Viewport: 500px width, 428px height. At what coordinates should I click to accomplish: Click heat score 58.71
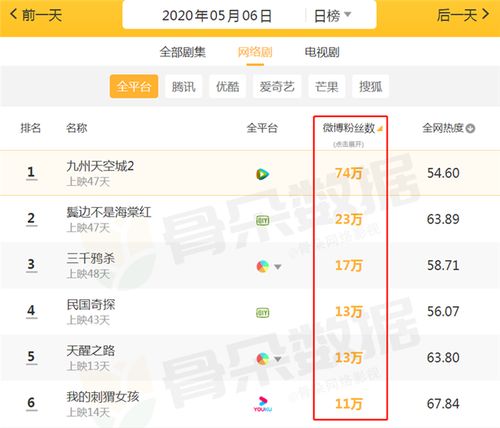coord(443,266)
